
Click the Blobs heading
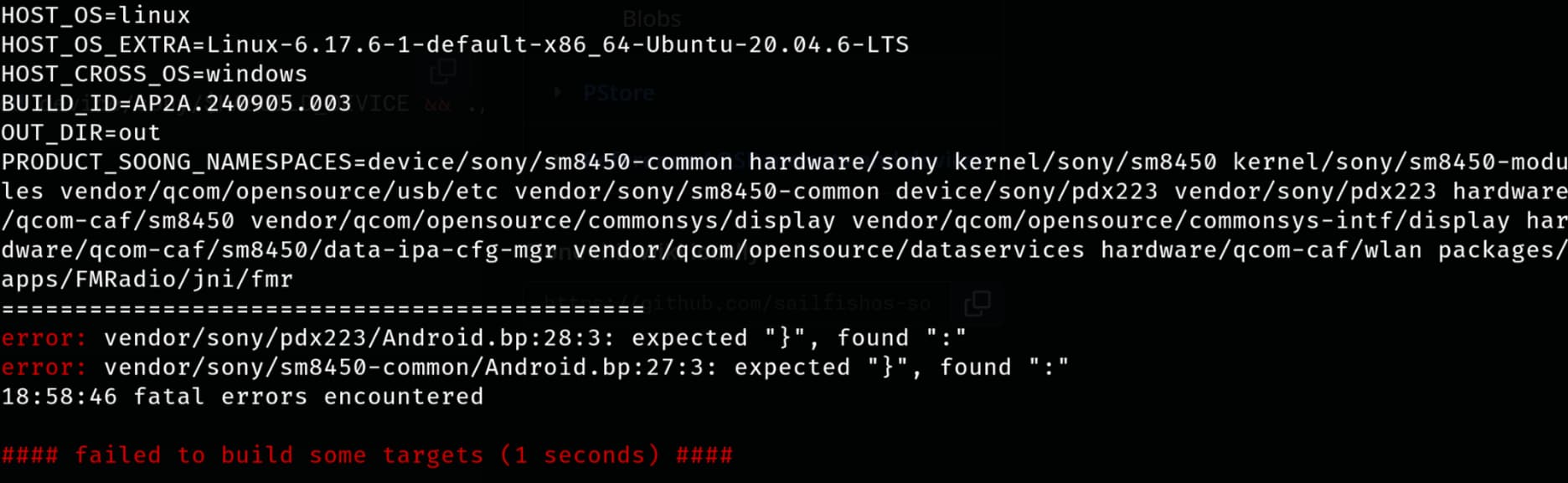pyautogui.click(x=652, y=18)
